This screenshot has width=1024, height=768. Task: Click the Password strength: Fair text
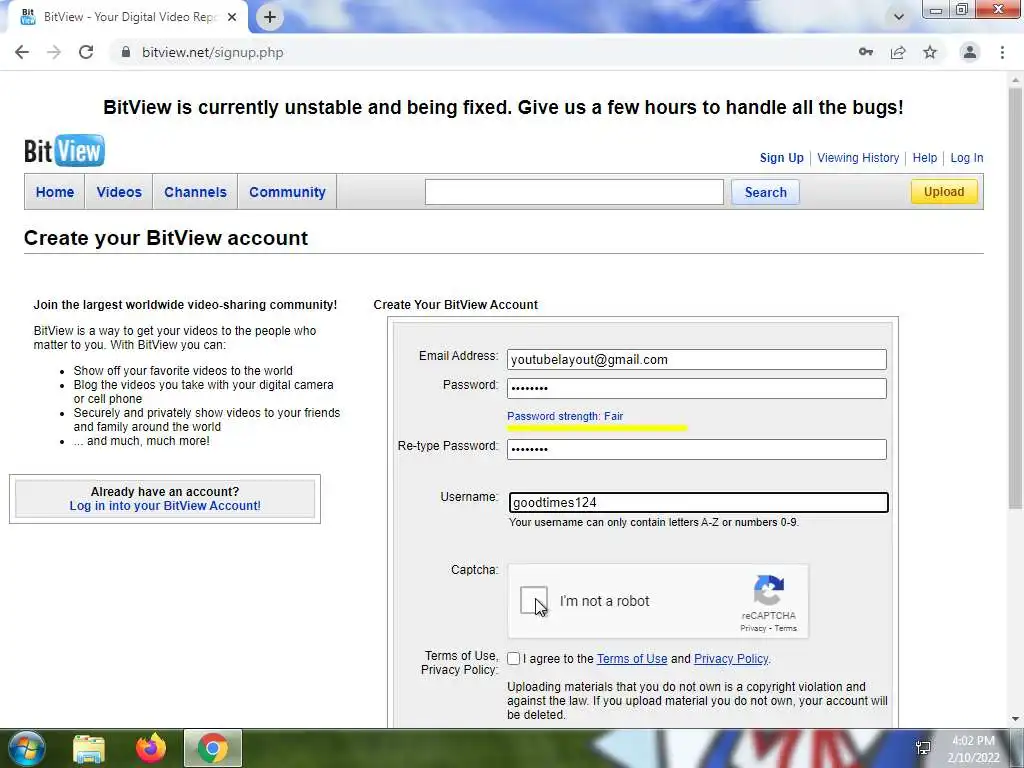click(x=565, y=416)
